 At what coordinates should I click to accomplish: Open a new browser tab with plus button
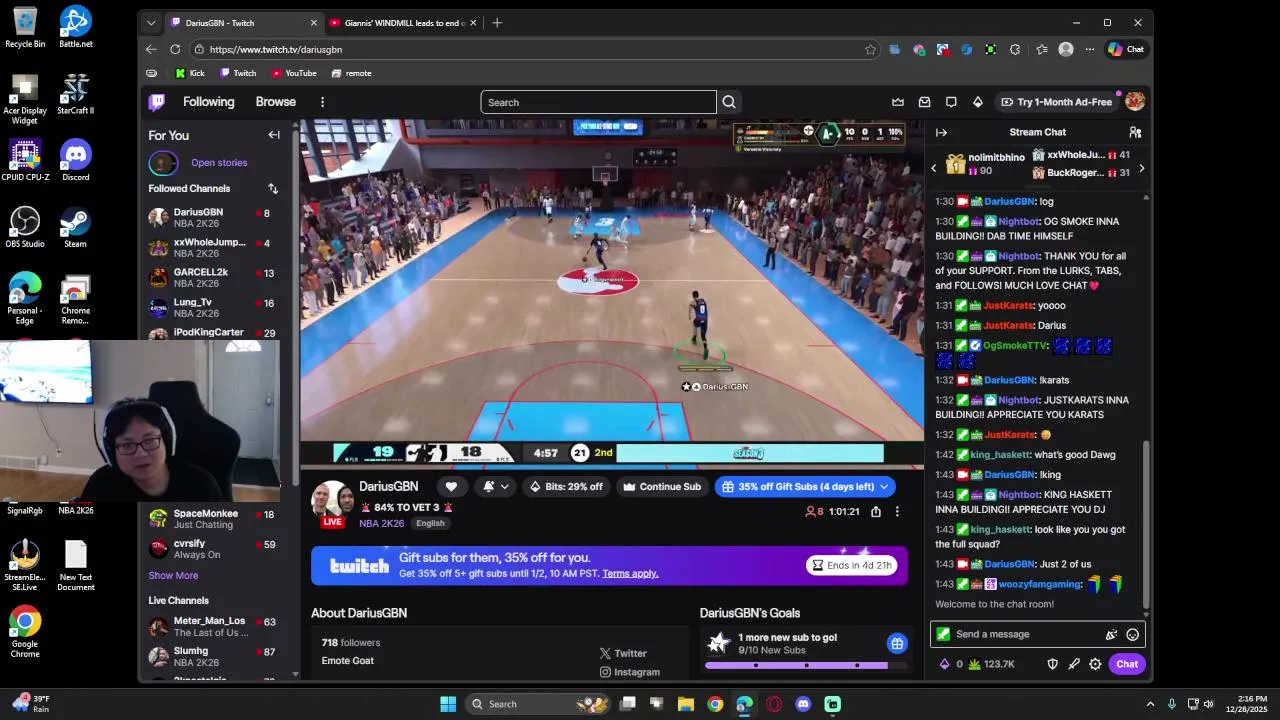click(497, 22)
